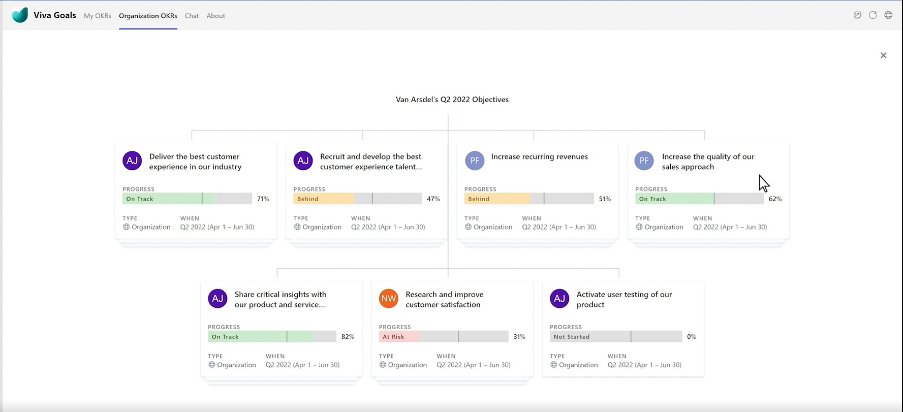Open Increase the quality of our sales approach

click(x=708, y=161)
